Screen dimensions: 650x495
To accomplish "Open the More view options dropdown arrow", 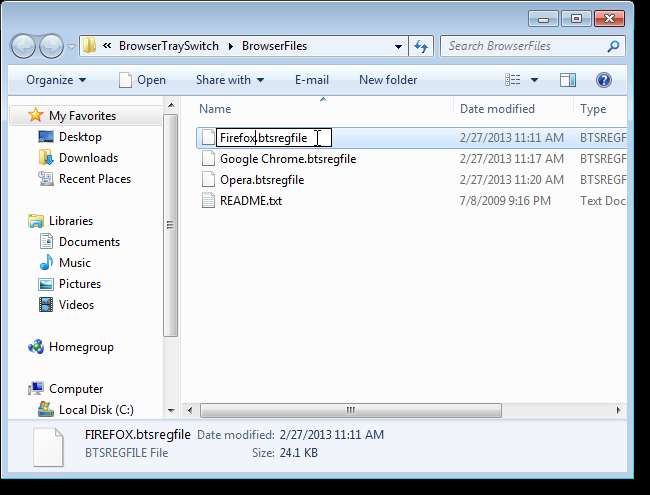I will tap(534, 80).
